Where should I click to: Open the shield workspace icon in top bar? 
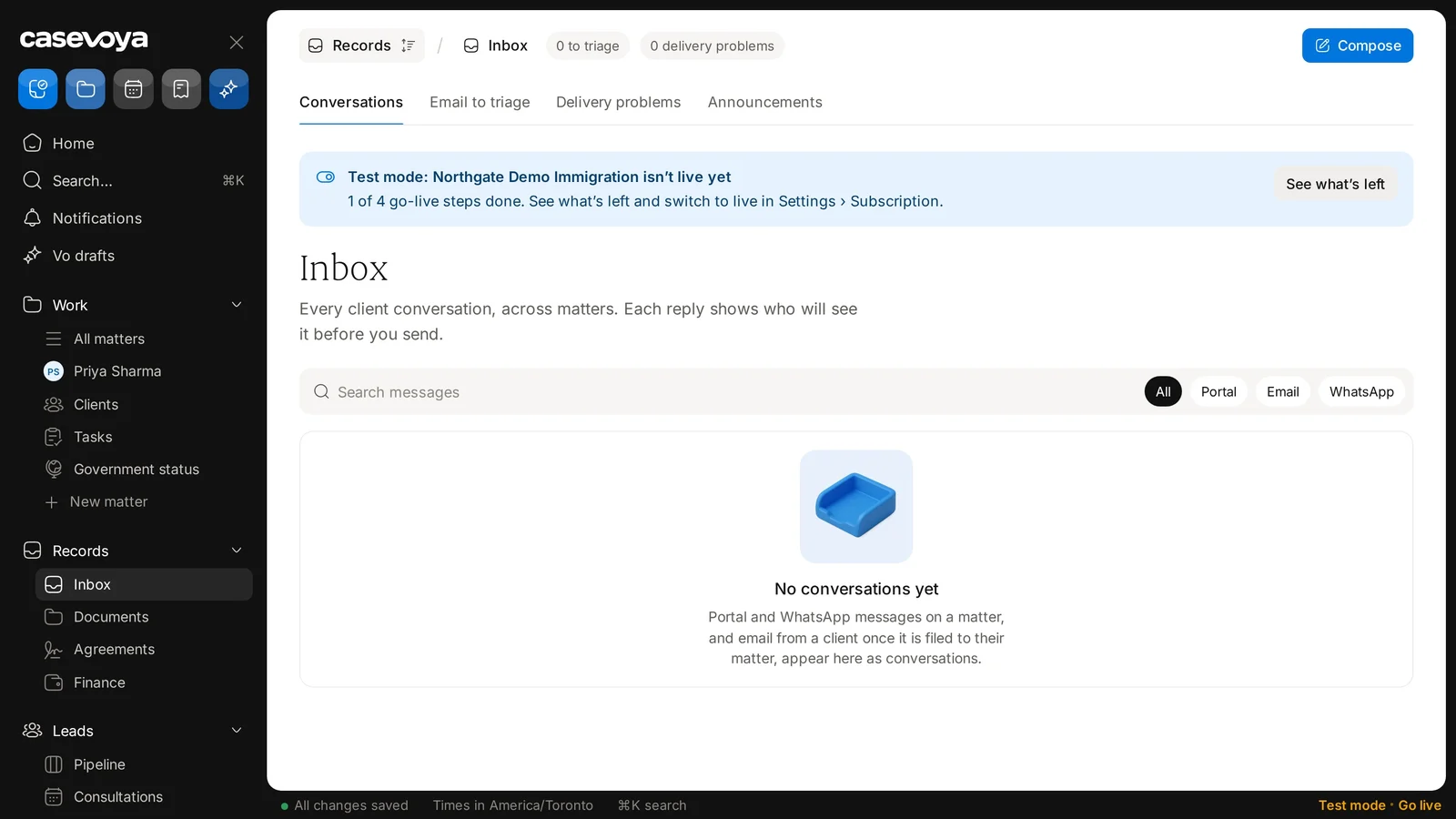click(x=37, y=89)
